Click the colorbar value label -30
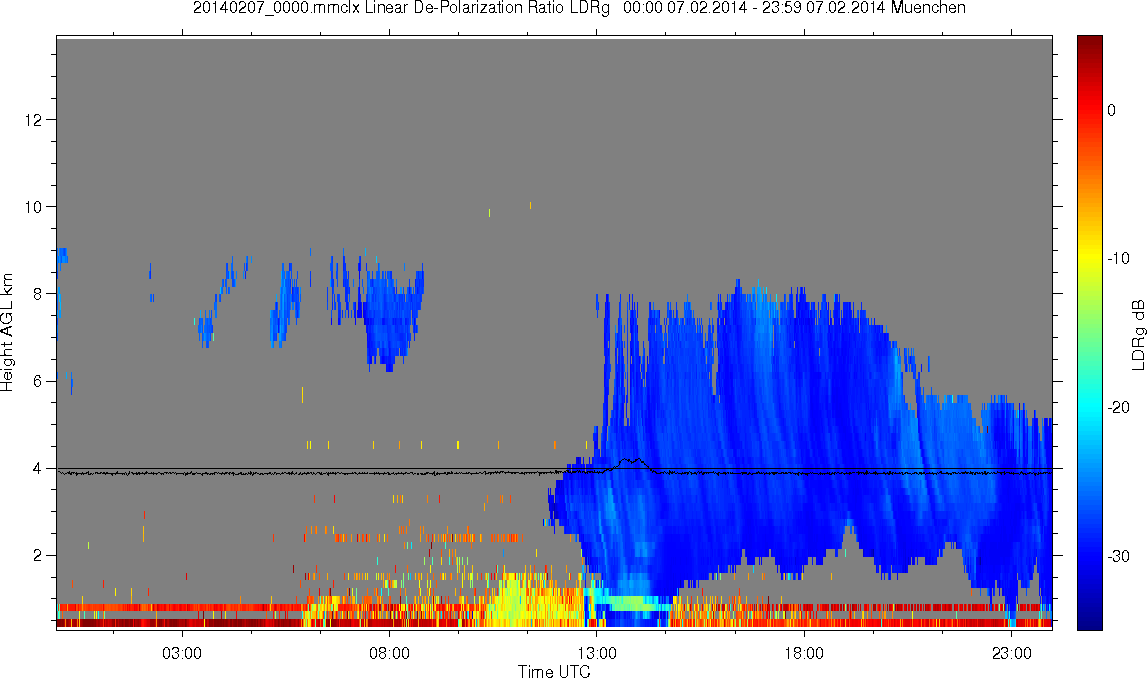The height and width of the screenshot is (678, 1147). tap(1118, 556)
